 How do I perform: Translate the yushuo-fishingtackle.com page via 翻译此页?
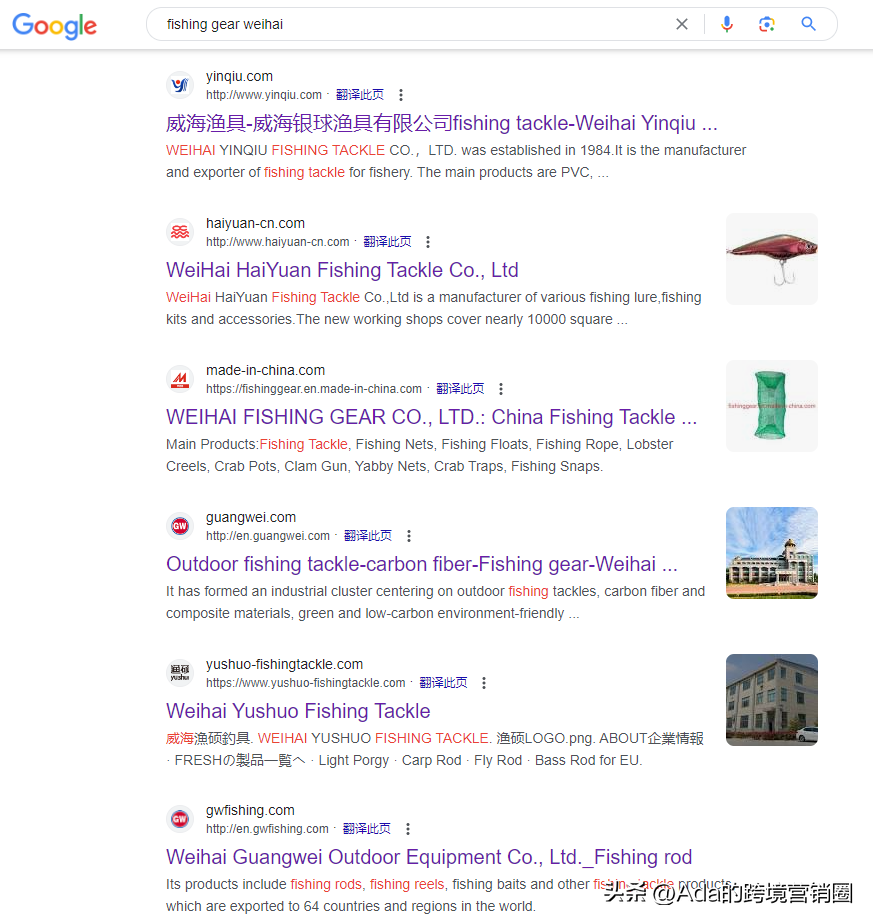(x=443, y=683)
